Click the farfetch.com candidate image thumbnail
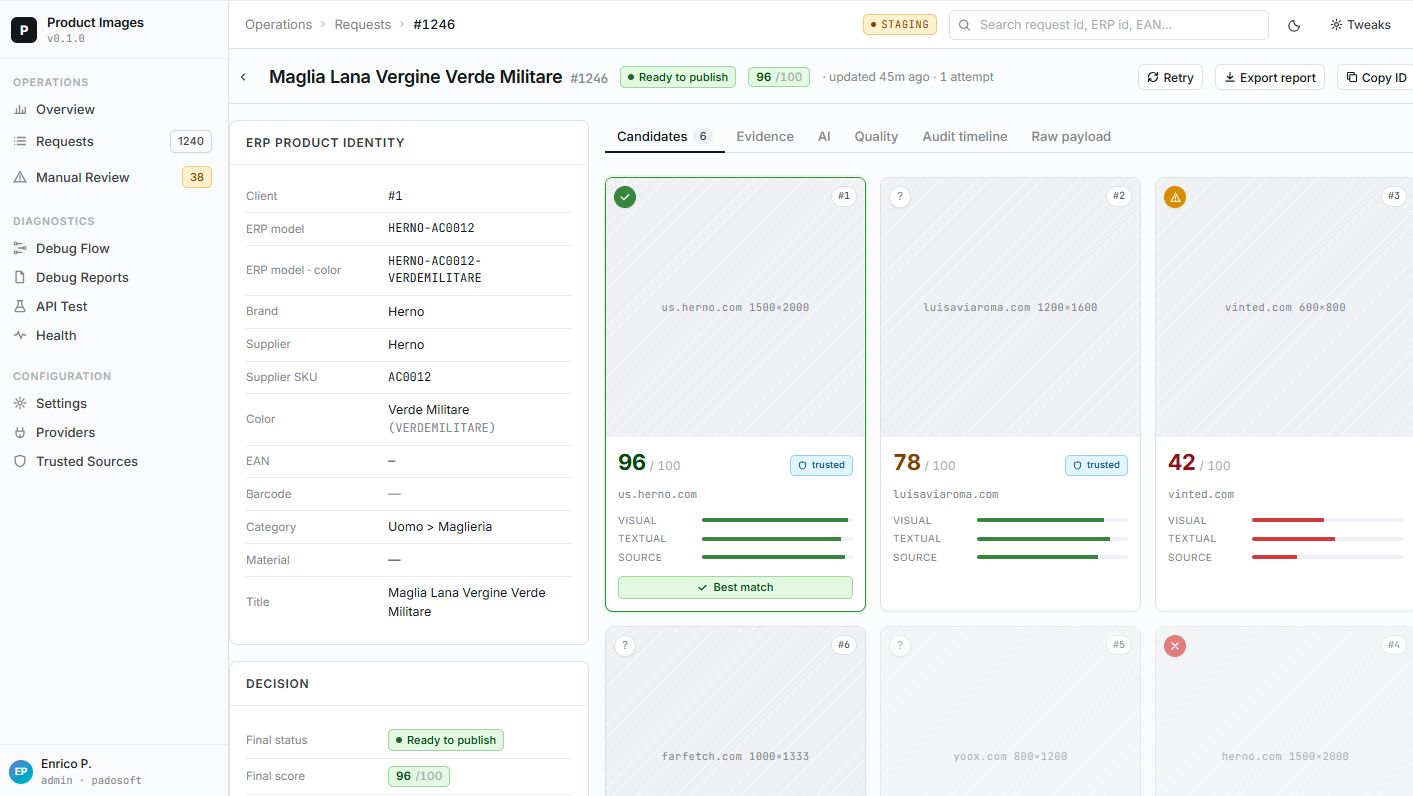The height and width of the screenshot is (796, 1413). tap(735, 712)
